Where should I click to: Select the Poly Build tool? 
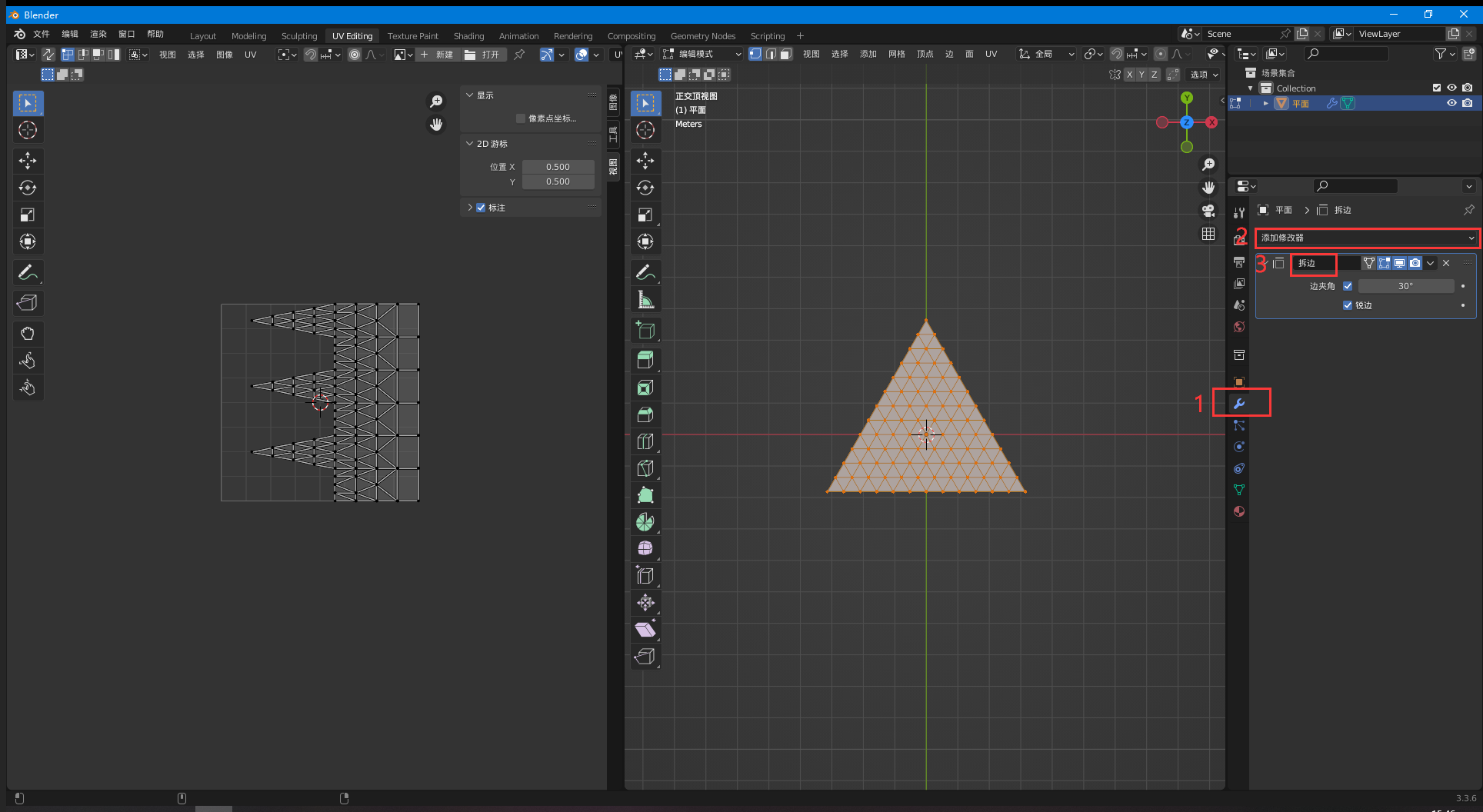(645, 495)
